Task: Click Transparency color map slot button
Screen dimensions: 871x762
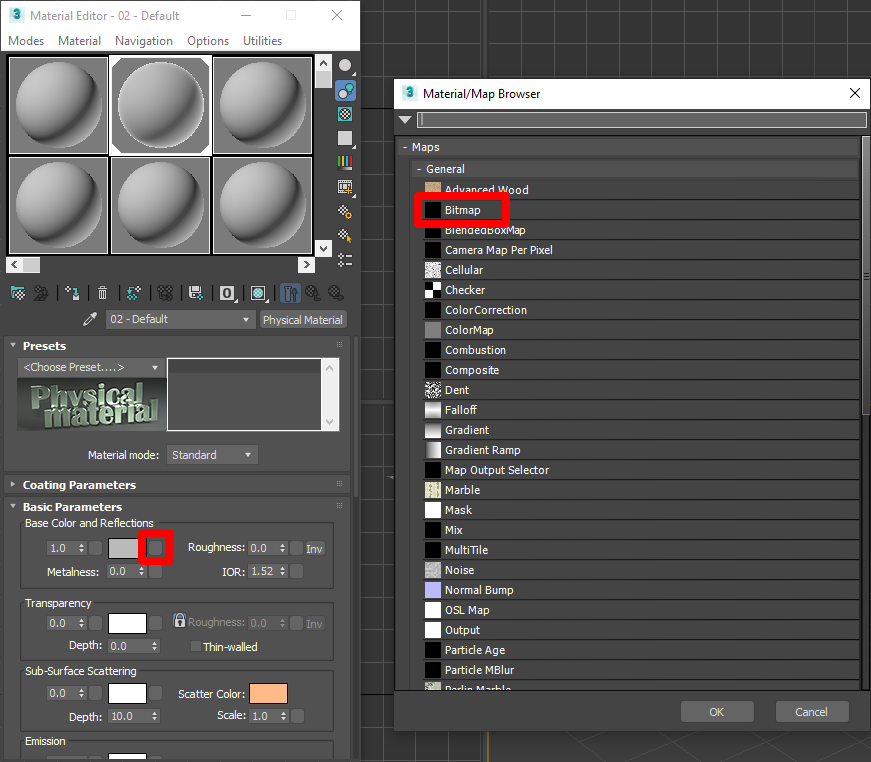Action: tap(156, 623)
